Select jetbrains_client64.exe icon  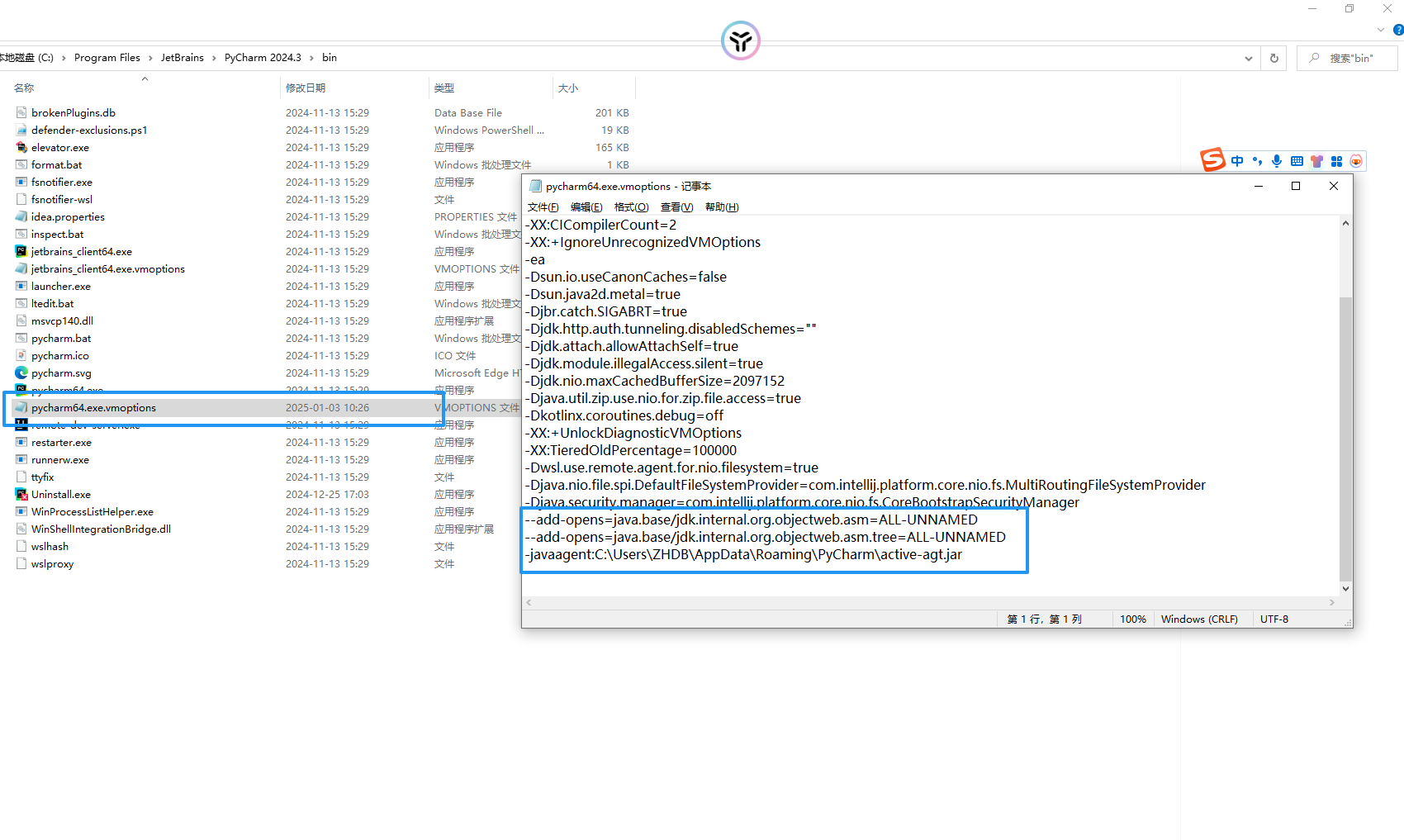(21, 251)
